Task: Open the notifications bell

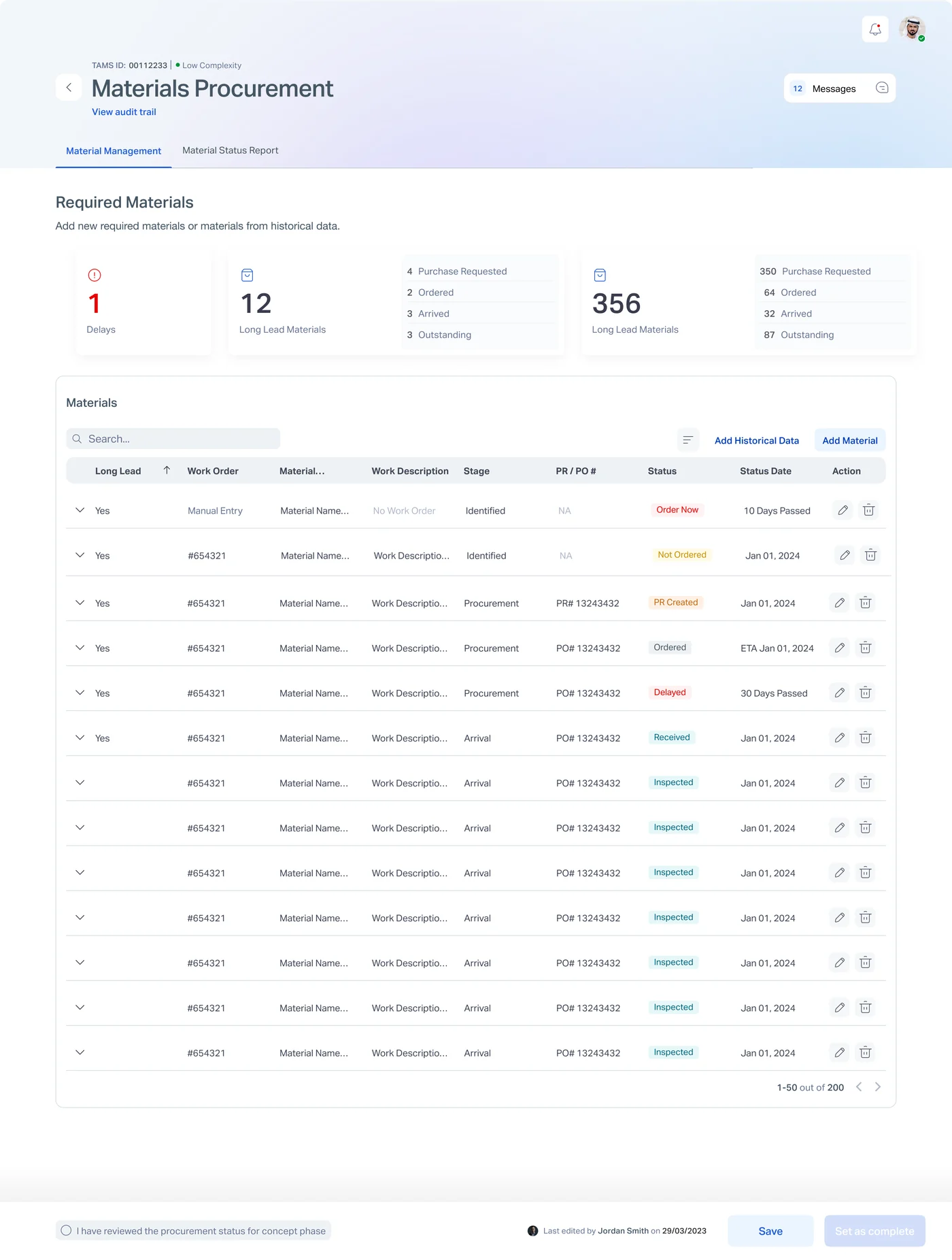Action: (875, 29)
